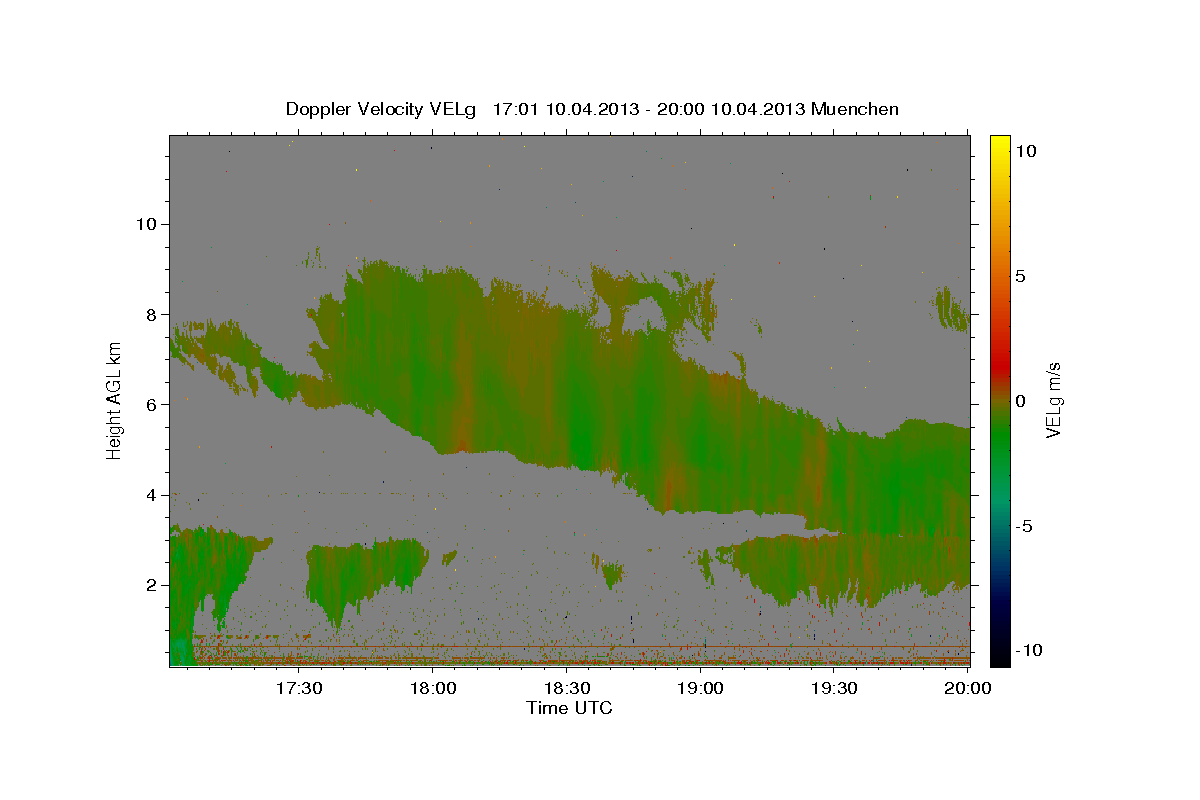
Task: Click the 'VELg m/s' colorbar title
Action: click(x=1054, y=401)
